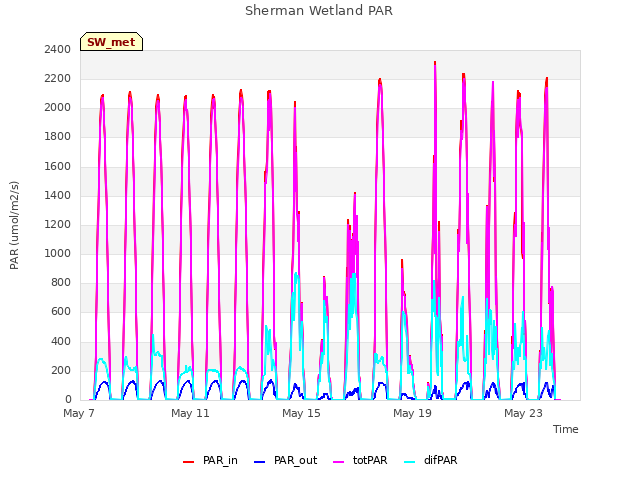This screenshot has width=640, height=480.
Task: Click the SW_met label badge
Action: 111,42
